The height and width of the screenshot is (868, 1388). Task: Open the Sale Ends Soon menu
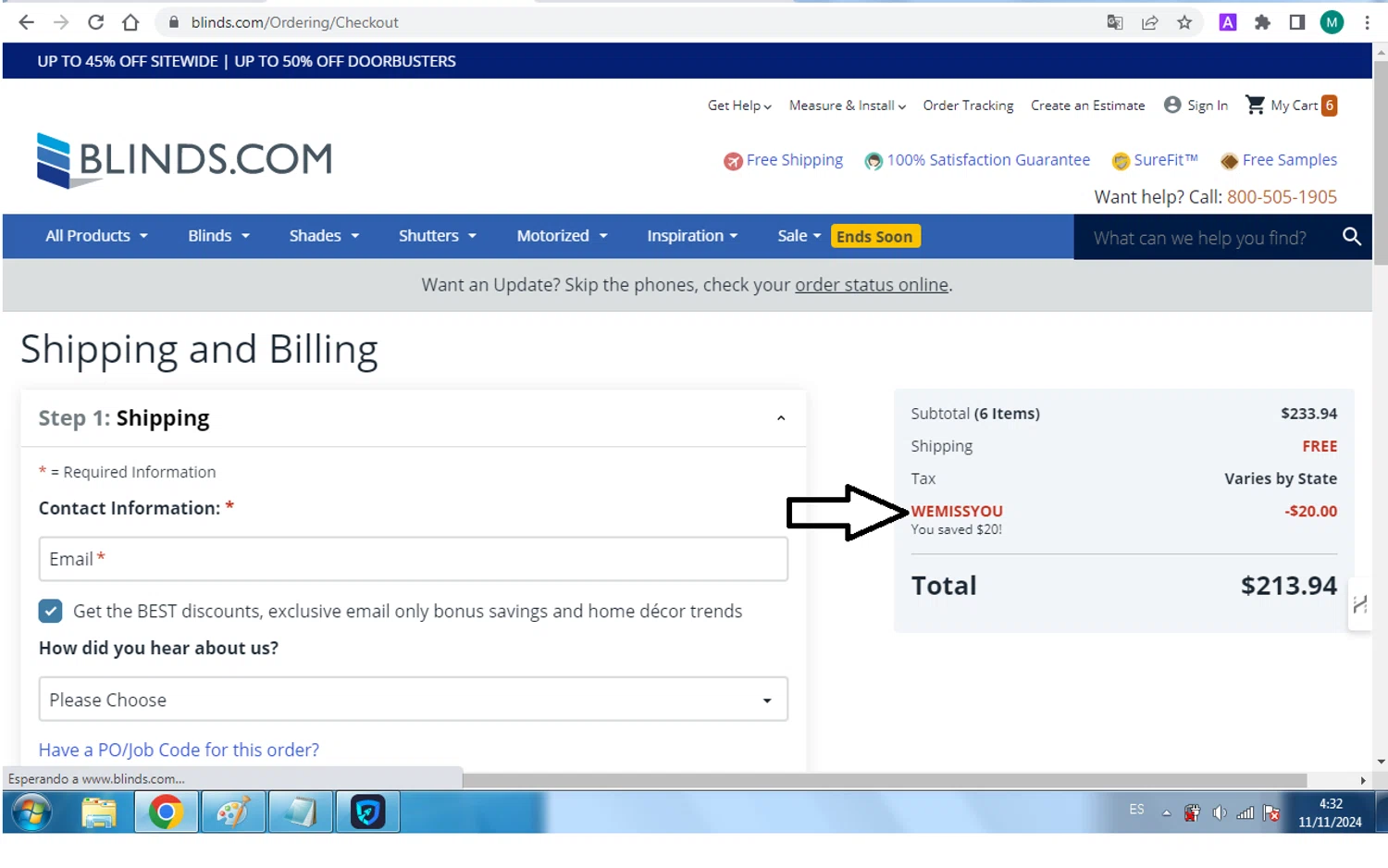tap(849, 236)
